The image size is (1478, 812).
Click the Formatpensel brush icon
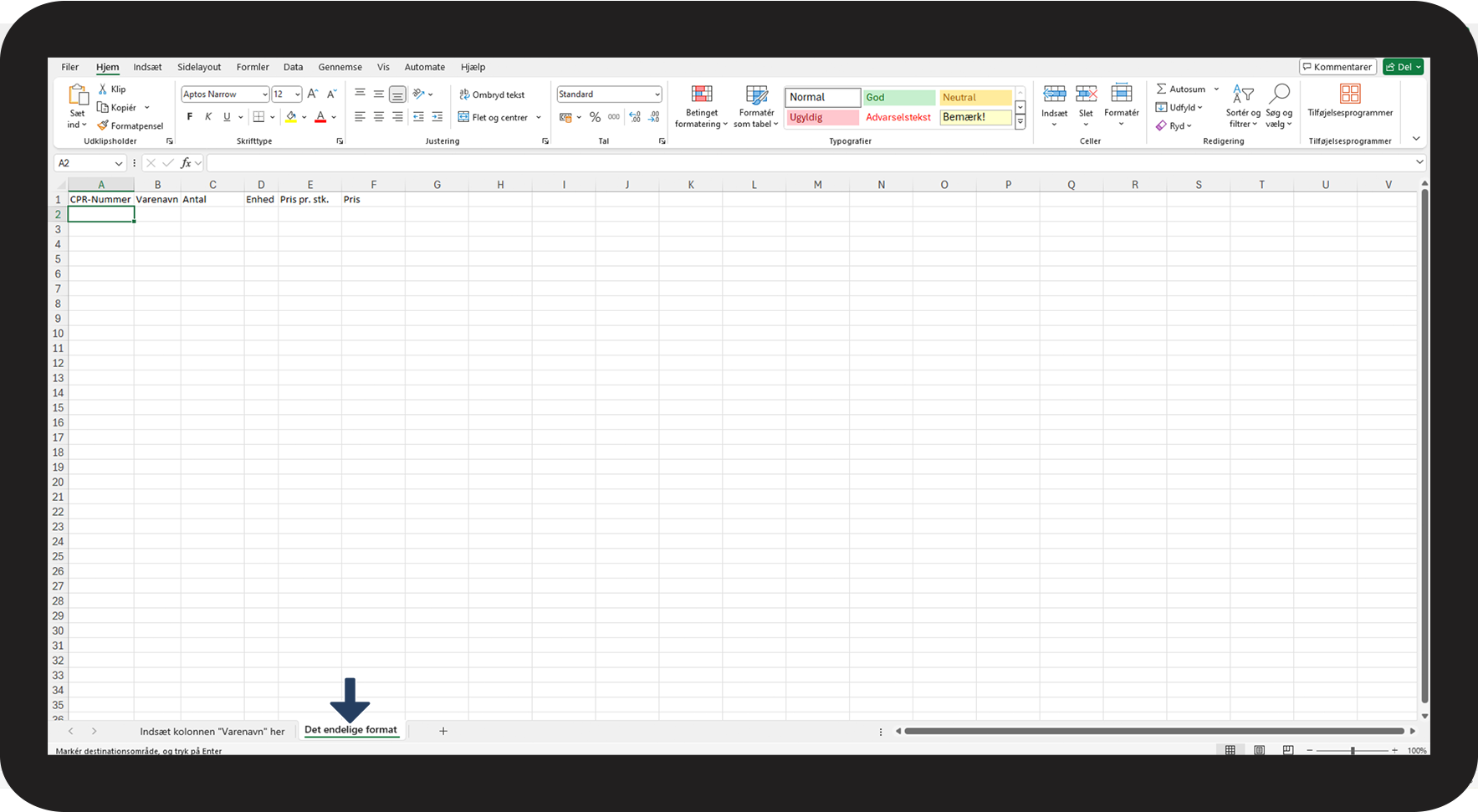coord(103,125)
